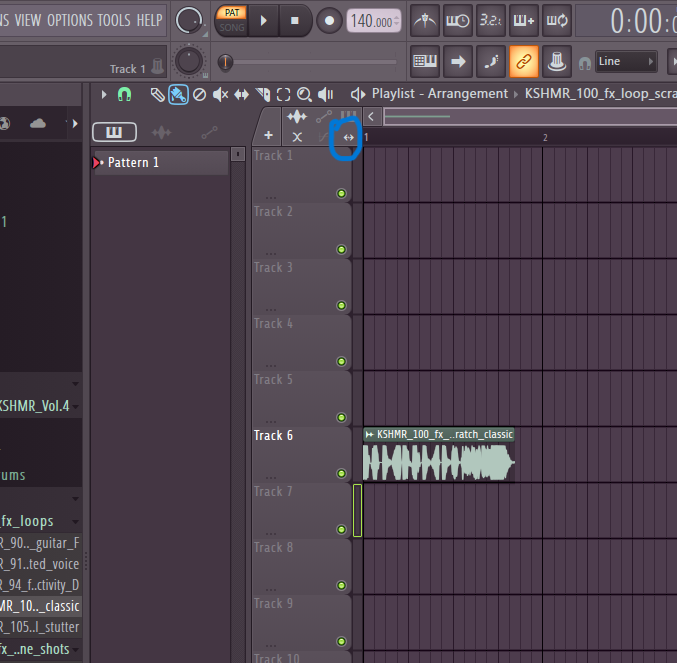677x663 pixels.
Task: Arm the Record button
Action: [x=329, y=20]
